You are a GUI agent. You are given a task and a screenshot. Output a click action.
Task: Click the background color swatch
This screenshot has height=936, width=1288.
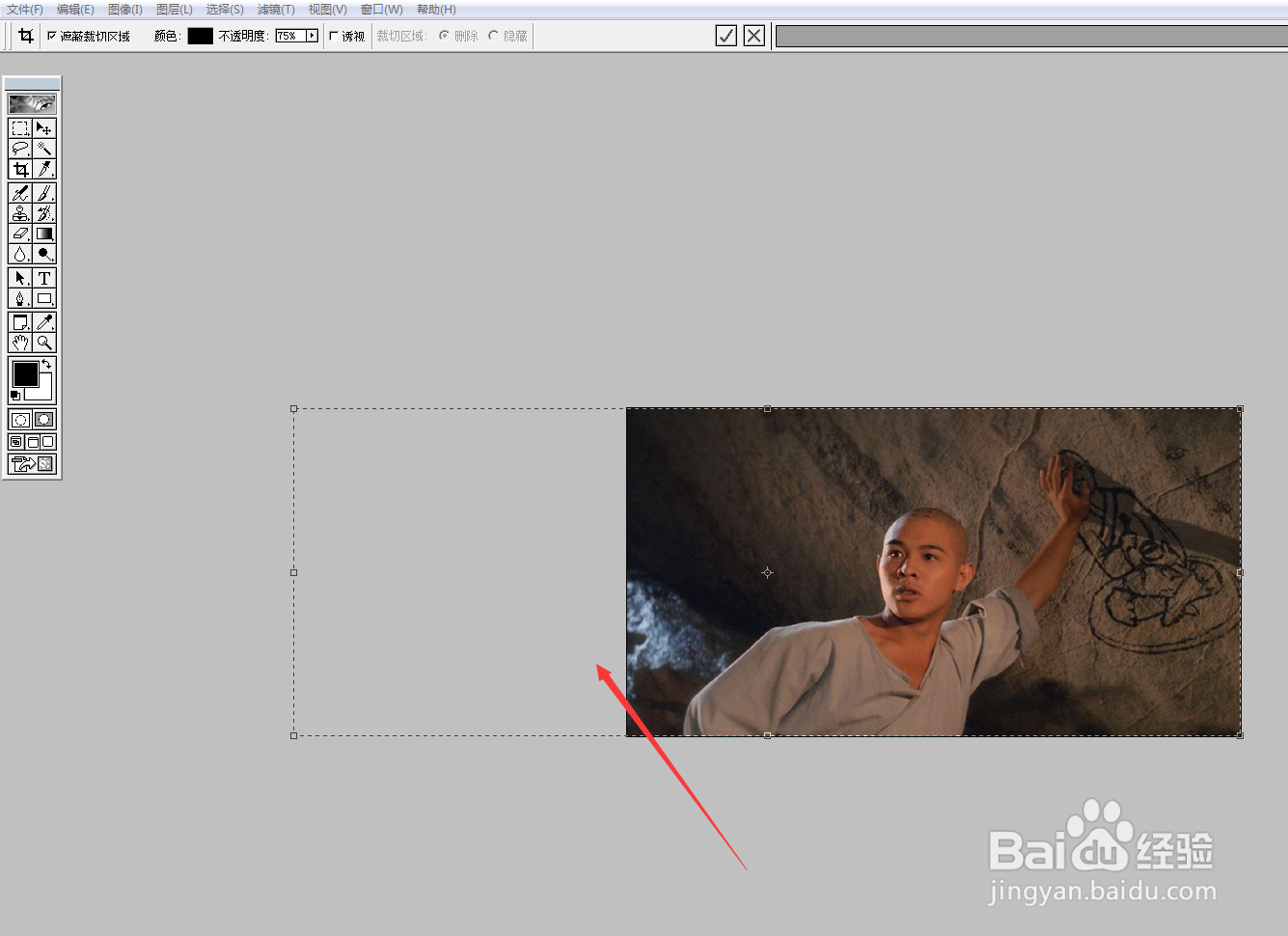pyautogui.click(x=43, y=392)
